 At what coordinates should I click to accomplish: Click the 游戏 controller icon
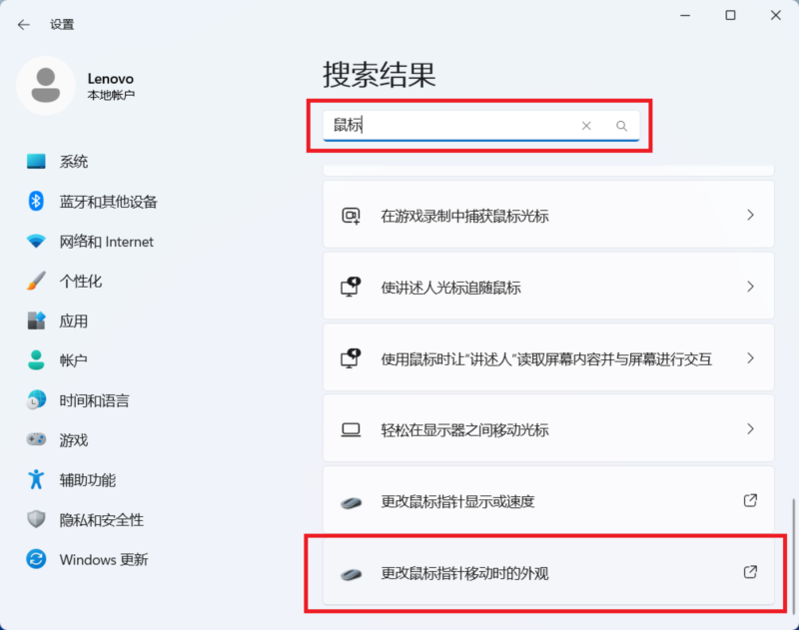[37, 440]
